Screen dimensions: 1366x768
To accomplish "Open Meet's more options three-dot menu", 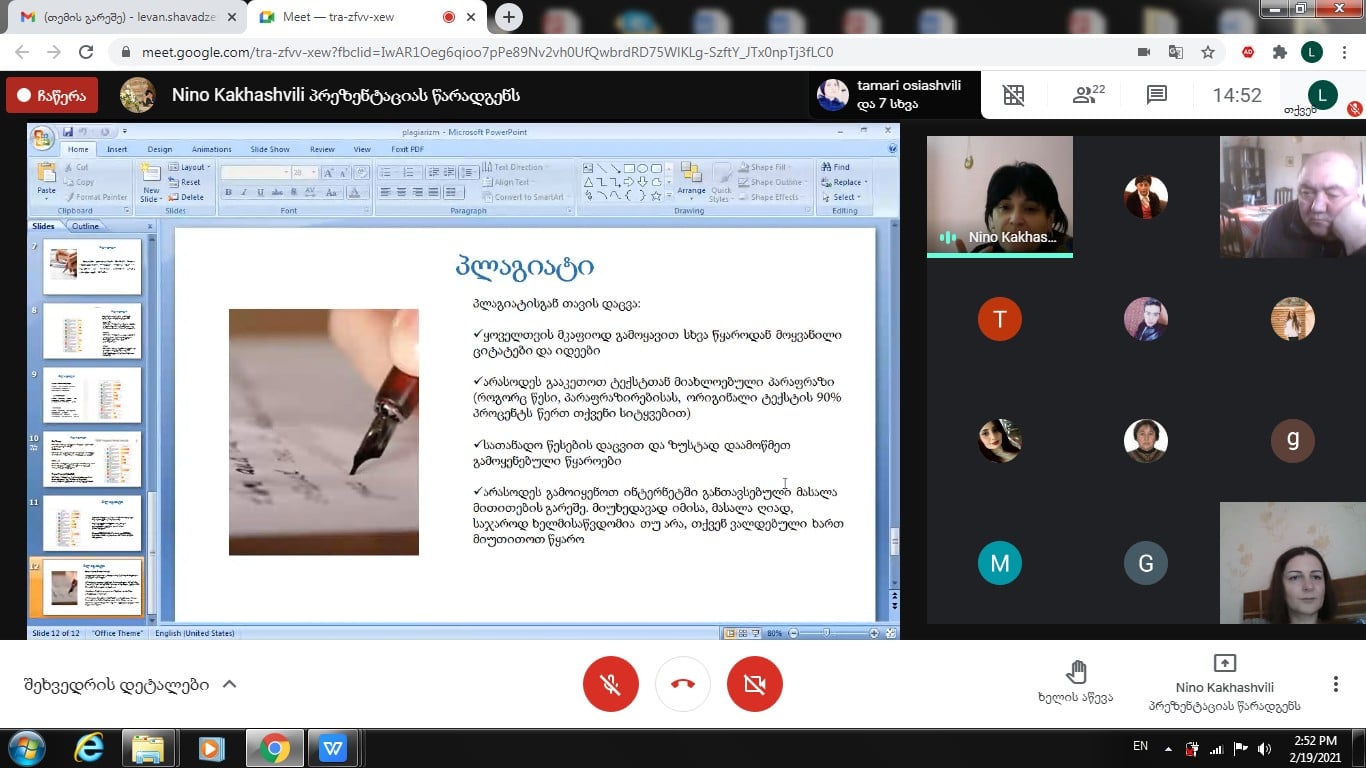I will pos(1335,684).
